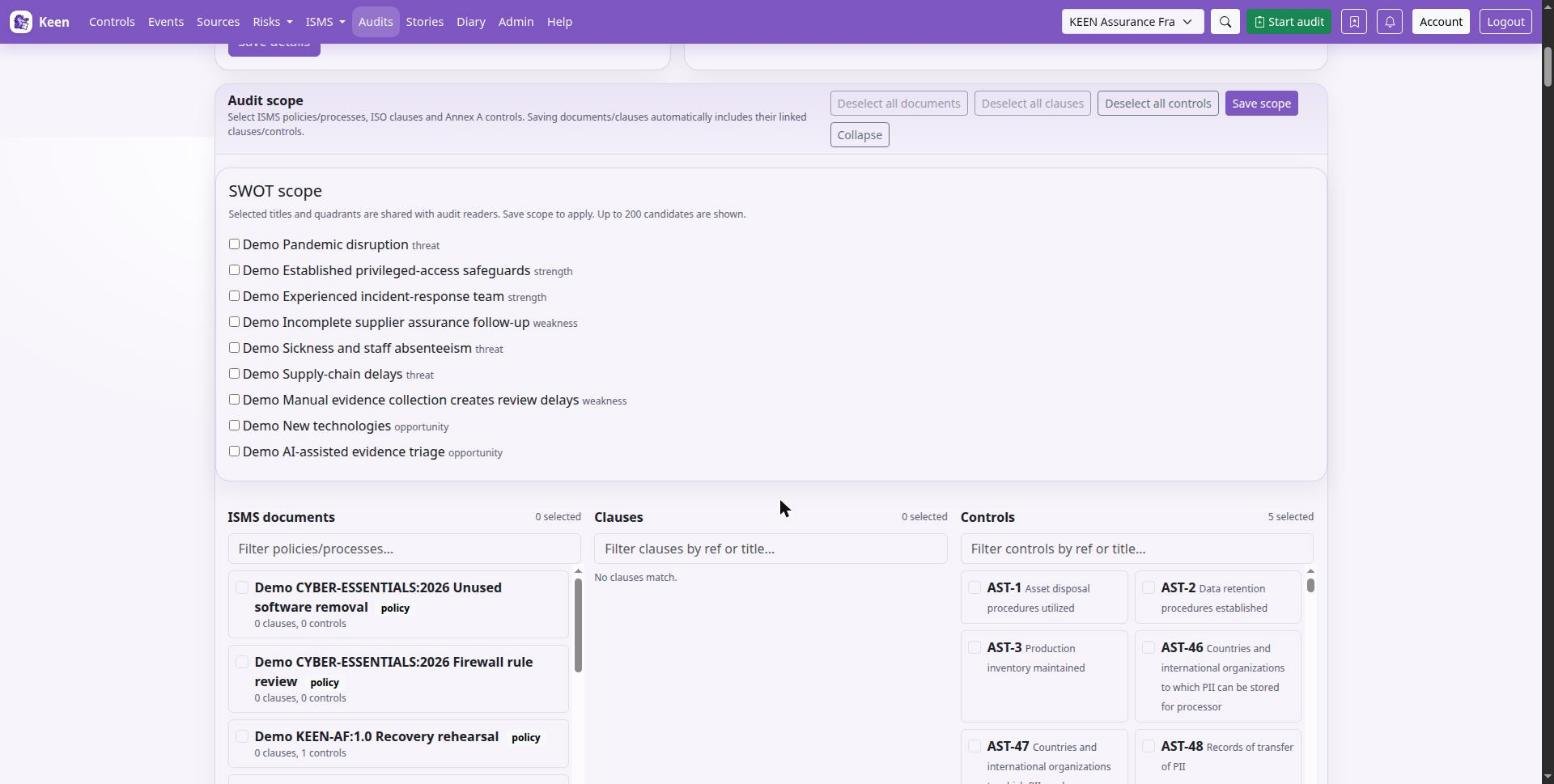The height and width of the screenshot is (784, 1554).
Task: Tick Demo Pandemic disruption checkbox
Action: [234, 244]
